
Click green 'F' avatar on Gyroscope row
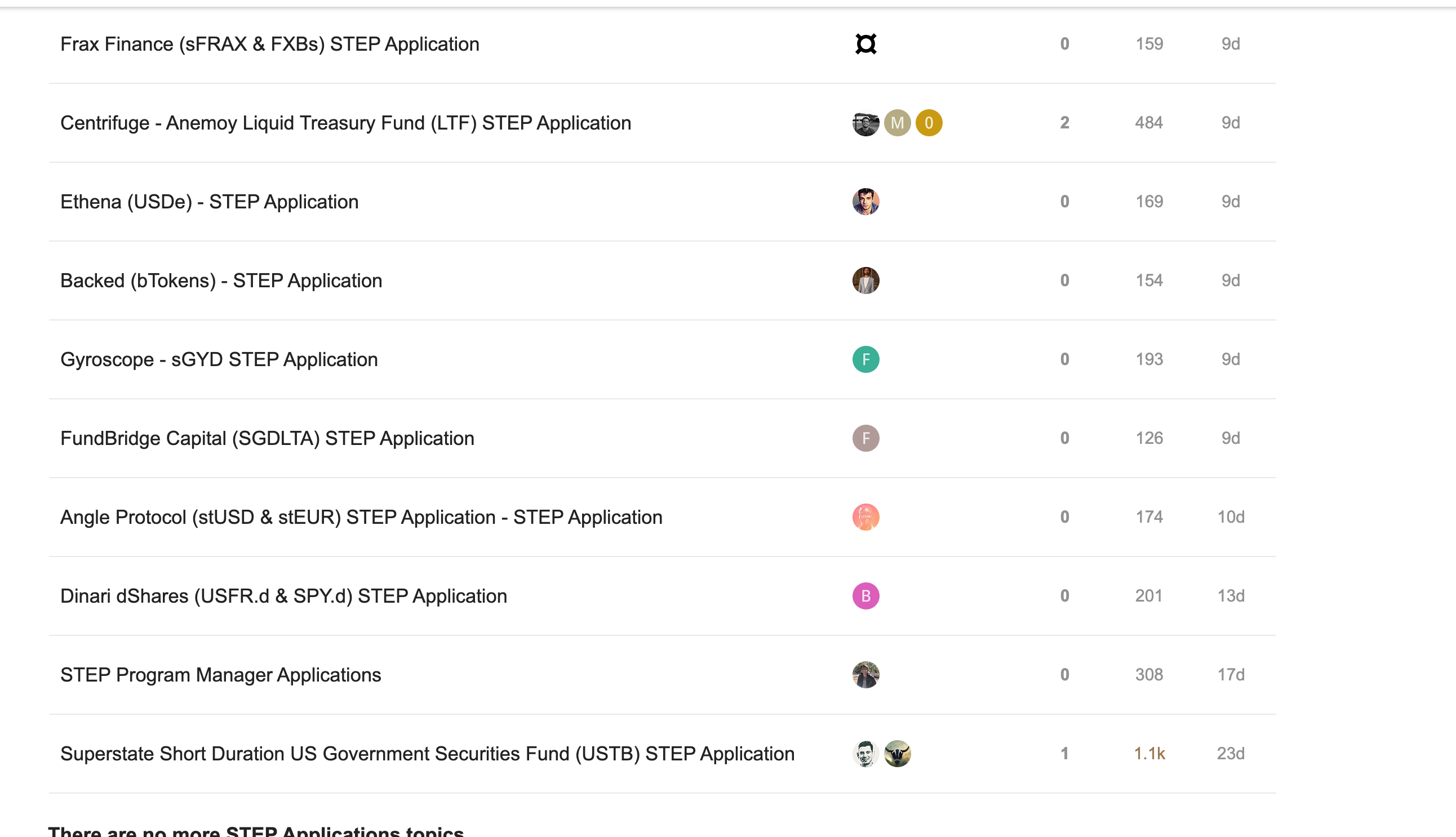(865, 359)
